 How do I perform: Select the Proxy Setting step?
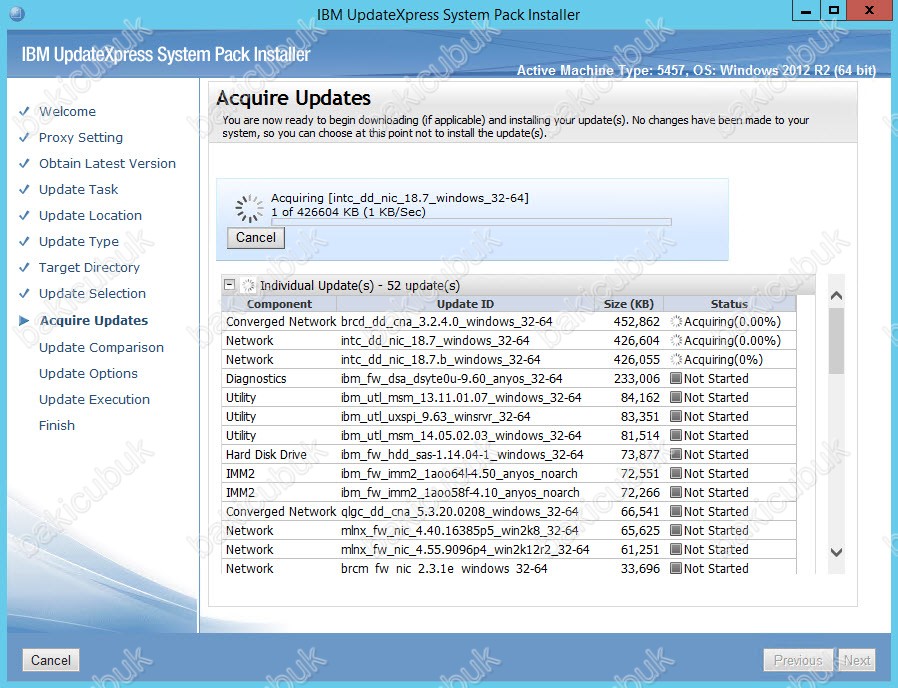(81, 137)
